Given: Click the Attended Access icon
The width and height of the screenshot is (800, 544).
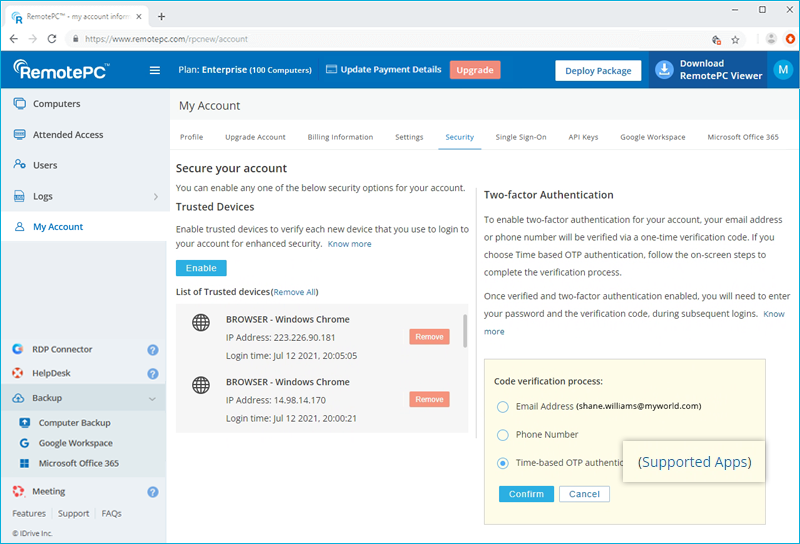Looking at the screenshot, I should tap(19, 135).
